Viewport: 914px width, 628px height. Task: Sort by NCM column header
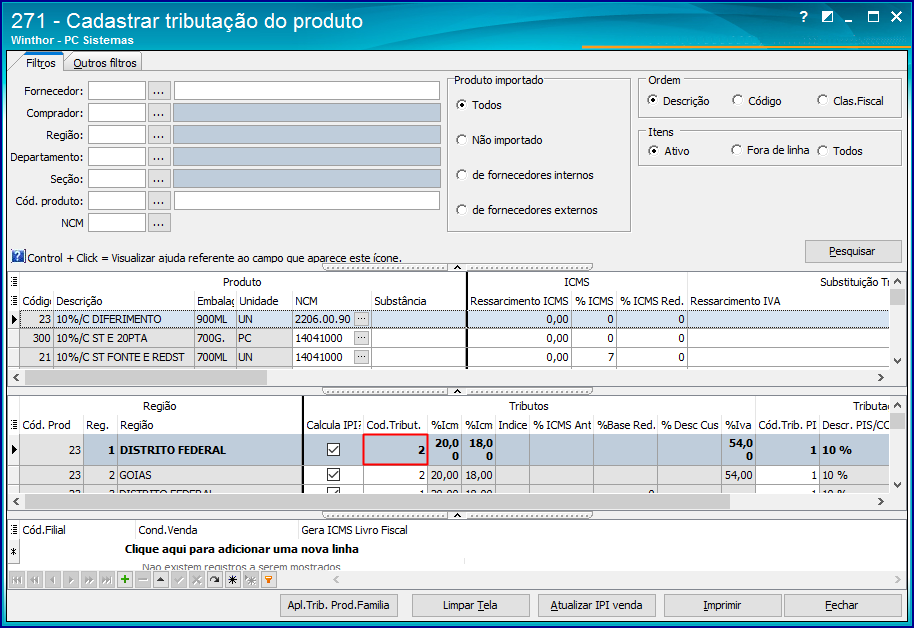(x=332, y=301)
